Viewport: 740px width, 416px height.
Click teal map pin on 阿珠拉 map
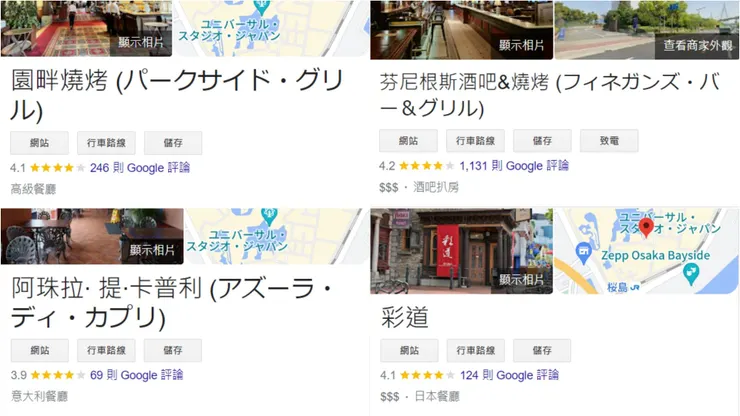click(x=269, y=217)
